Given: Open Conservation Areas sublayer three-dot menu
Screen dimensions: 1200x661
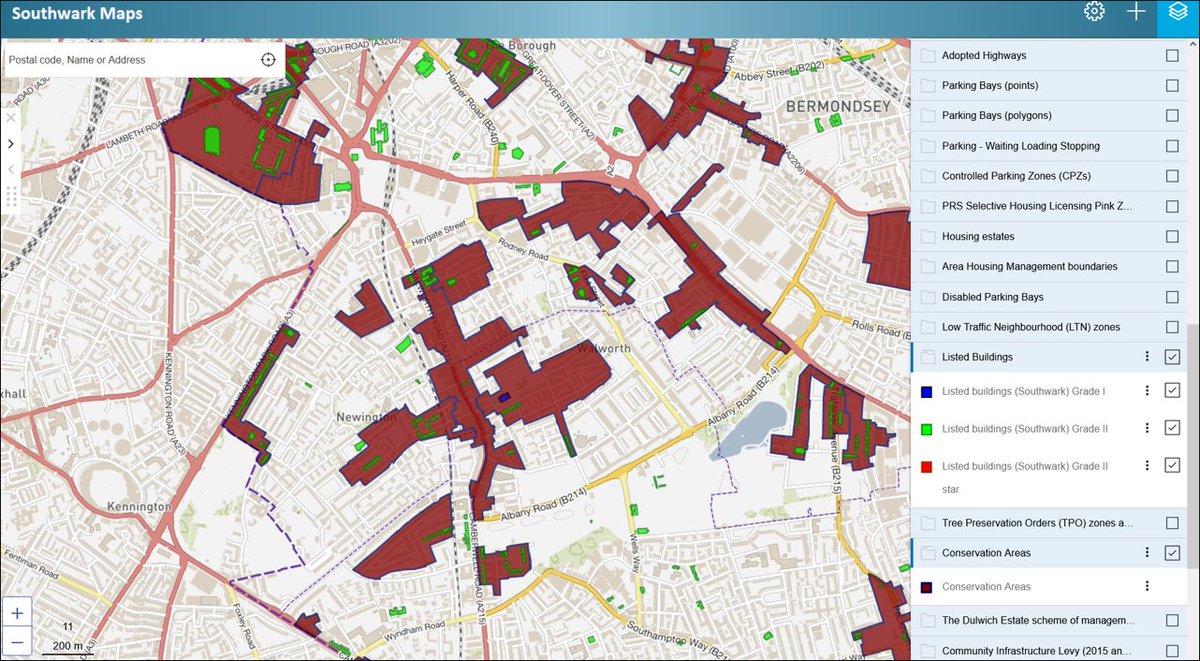Looking at the screenshot, I should [1147, 587].
